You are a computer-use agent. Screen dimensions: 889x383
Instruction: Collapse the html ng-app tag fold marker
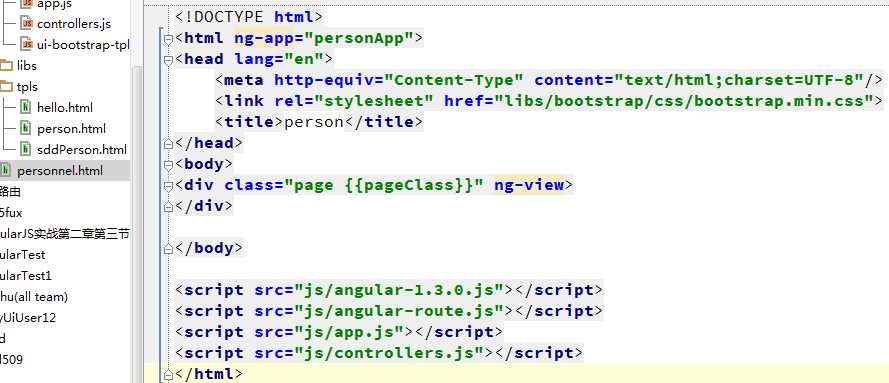[x=168, y=40]
